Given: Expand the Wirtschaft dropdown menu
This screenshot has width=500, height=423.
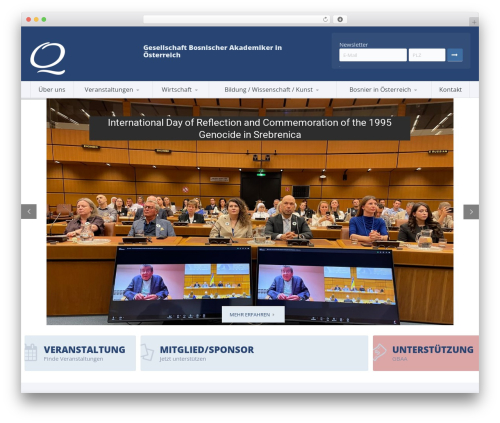Looking at the screenshot, I should pos(180,90).
